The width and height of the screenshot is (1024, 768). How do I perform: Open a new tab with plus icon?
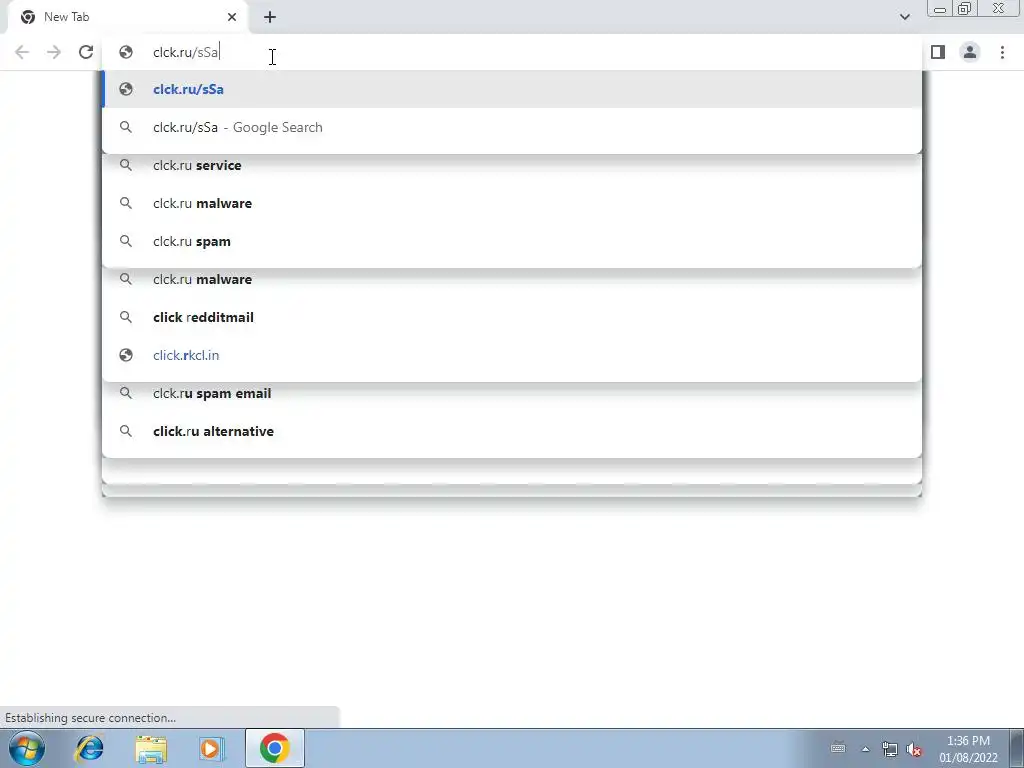(x=270, y=17)
